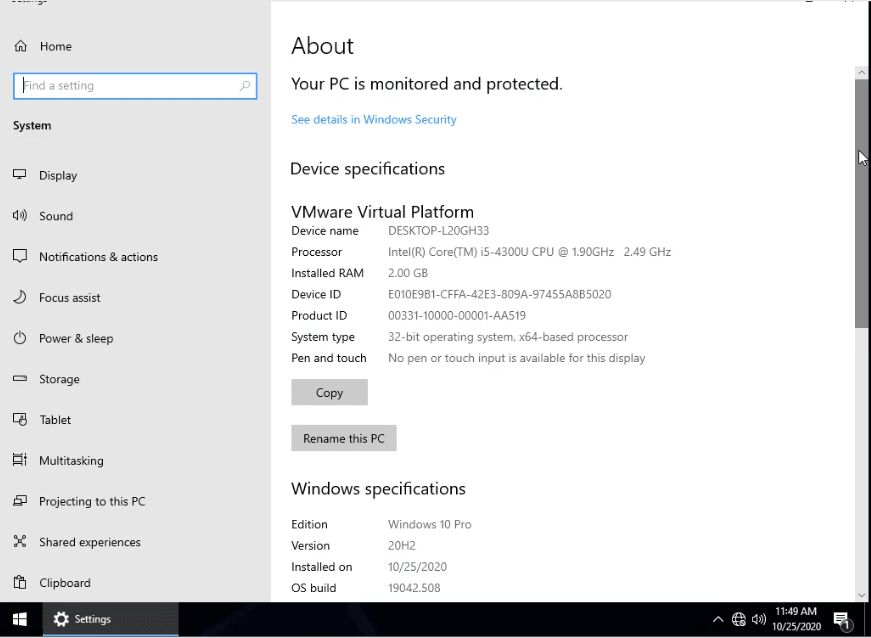Click the Display monitor icon
Screen dimensions: 871x638
(19, 174)
